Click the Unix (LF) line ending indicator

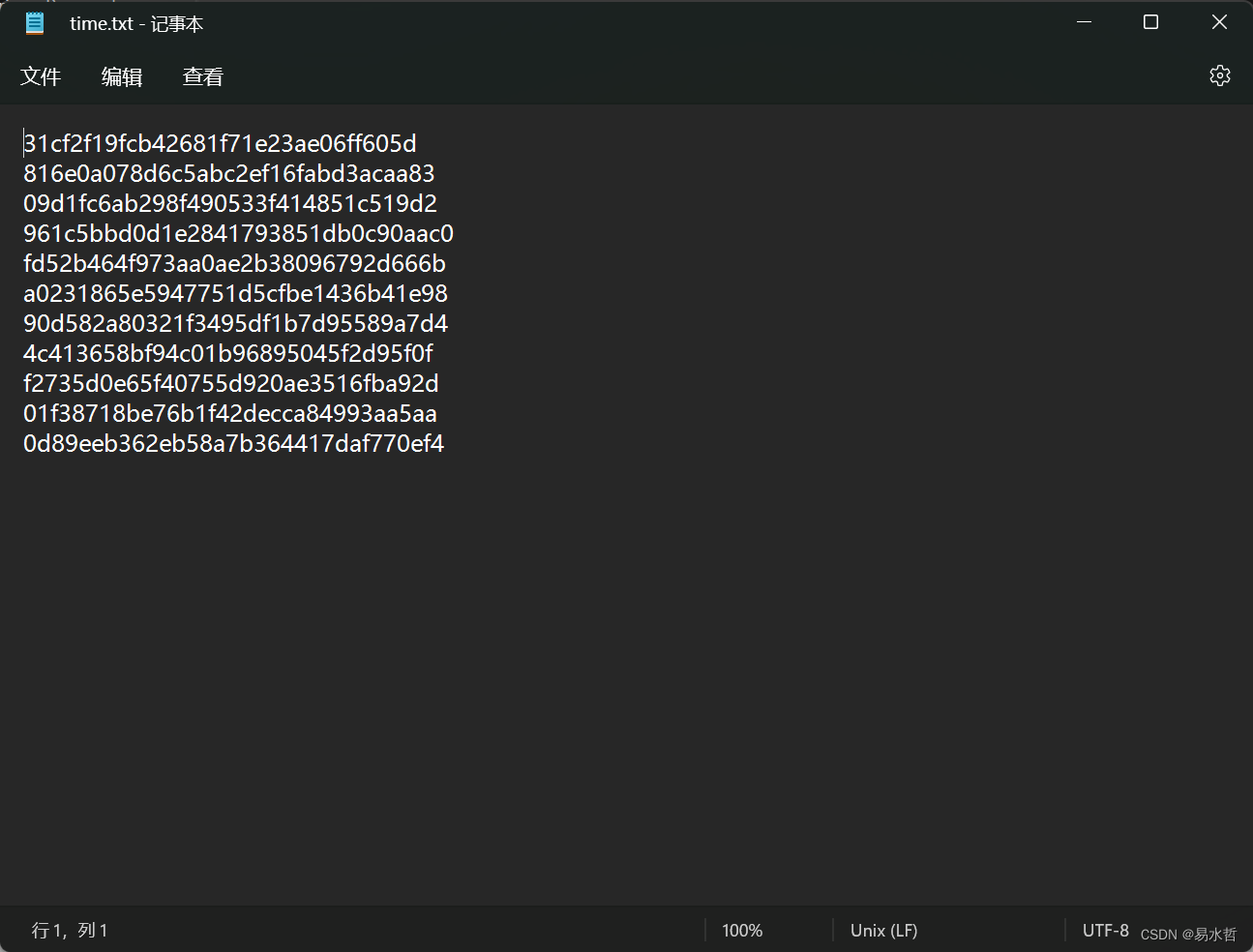pyautogui.click(x=883, y=930)
